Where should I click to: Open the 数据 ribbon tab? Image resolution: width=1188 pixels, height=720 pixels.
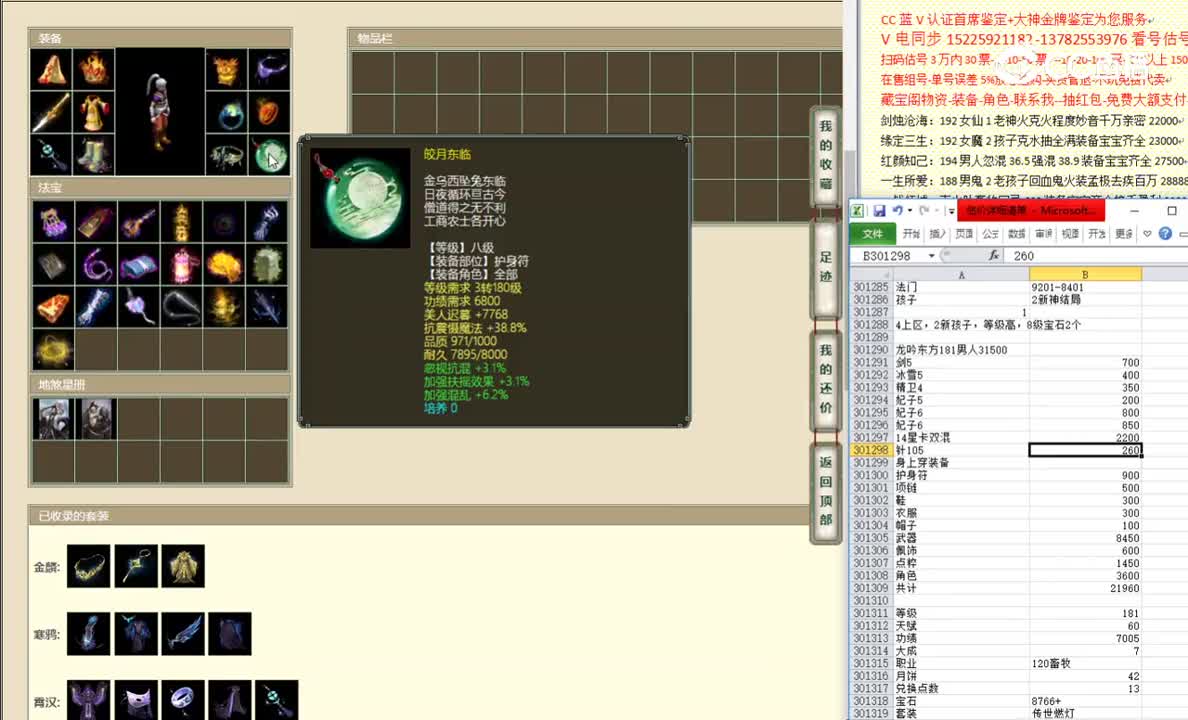(1013, 233)
